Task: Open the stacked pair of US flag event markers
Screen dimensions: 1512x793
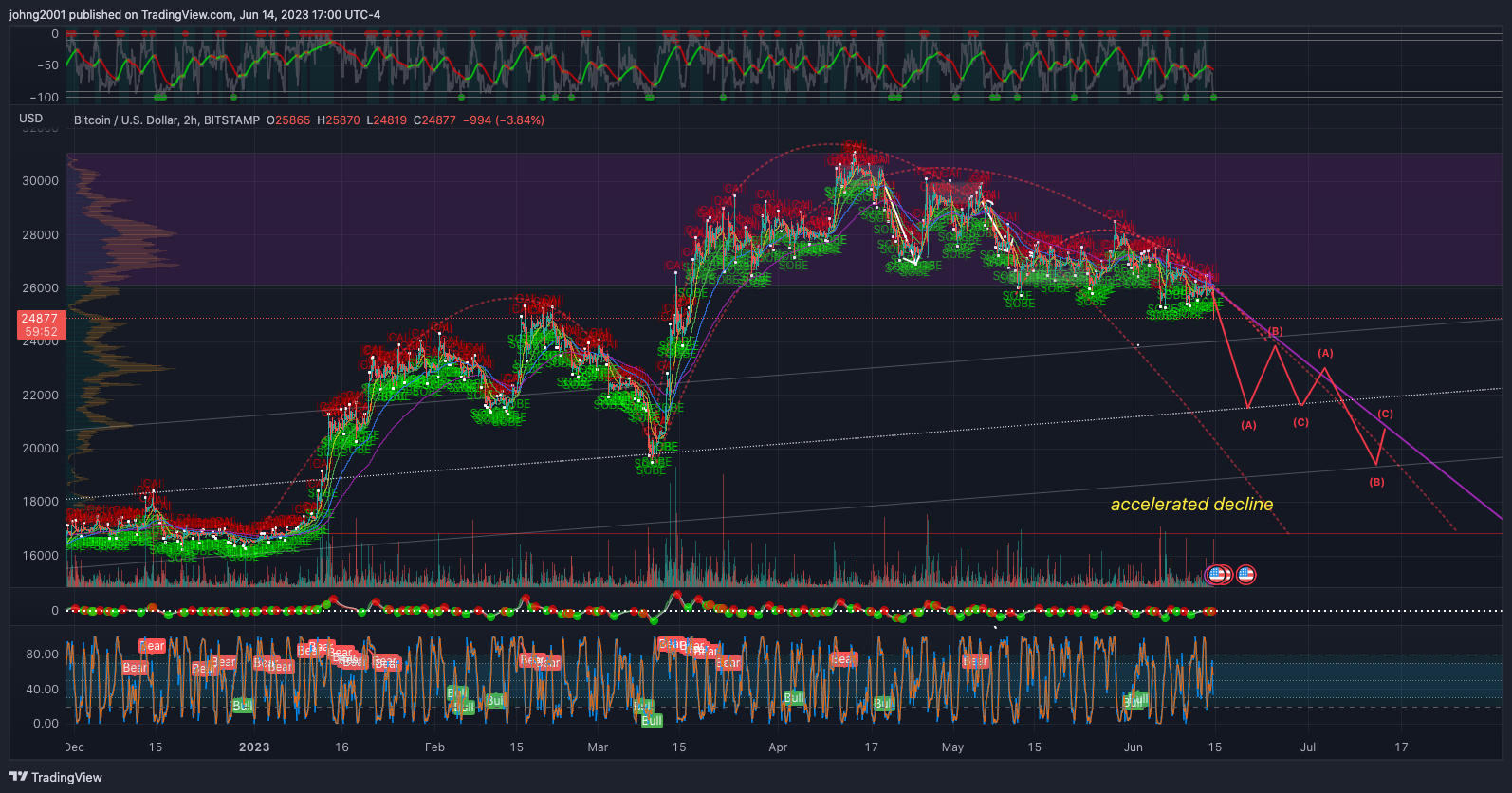Action: pos(1219,574)
